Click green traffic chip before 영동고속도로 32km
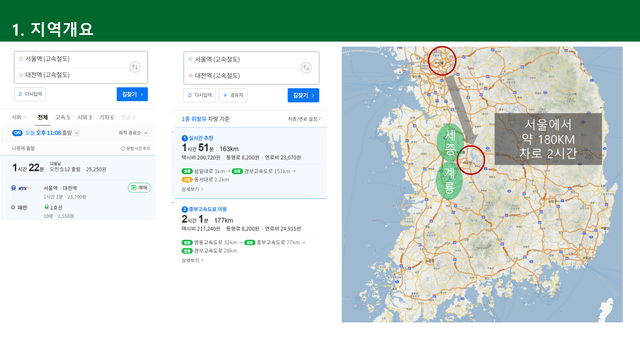 (187, 242)
